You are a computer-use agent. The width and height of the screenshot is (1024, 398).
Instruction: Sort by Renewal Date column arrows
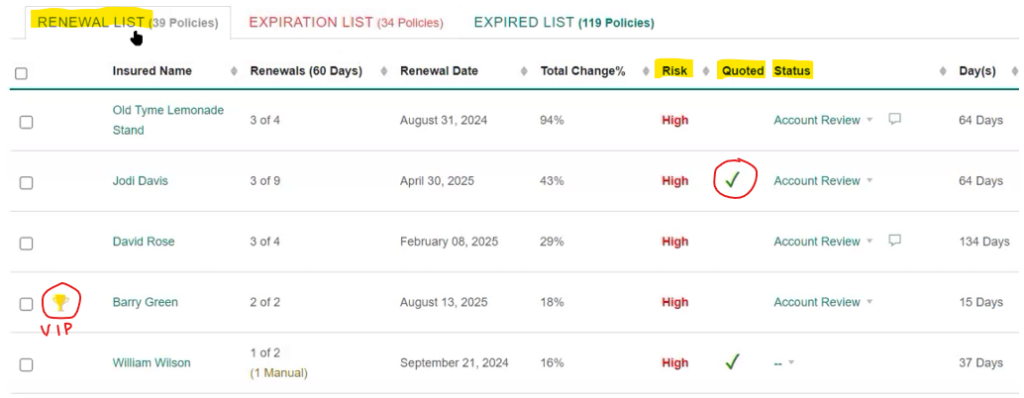pyautogui.click(x=524, y=71)
